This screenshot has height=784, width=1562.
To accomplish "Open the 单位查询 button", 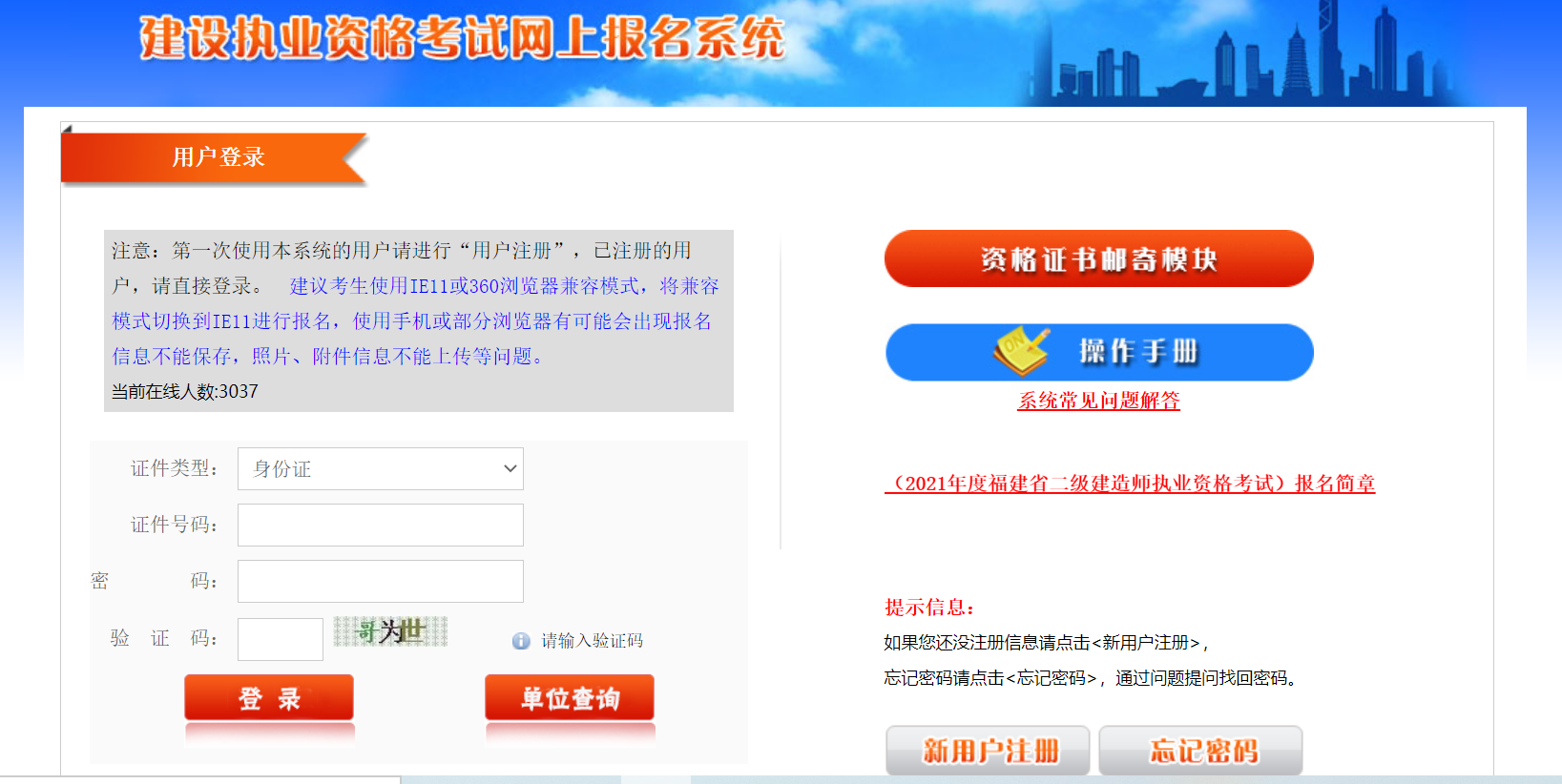I will click(570, 698).
